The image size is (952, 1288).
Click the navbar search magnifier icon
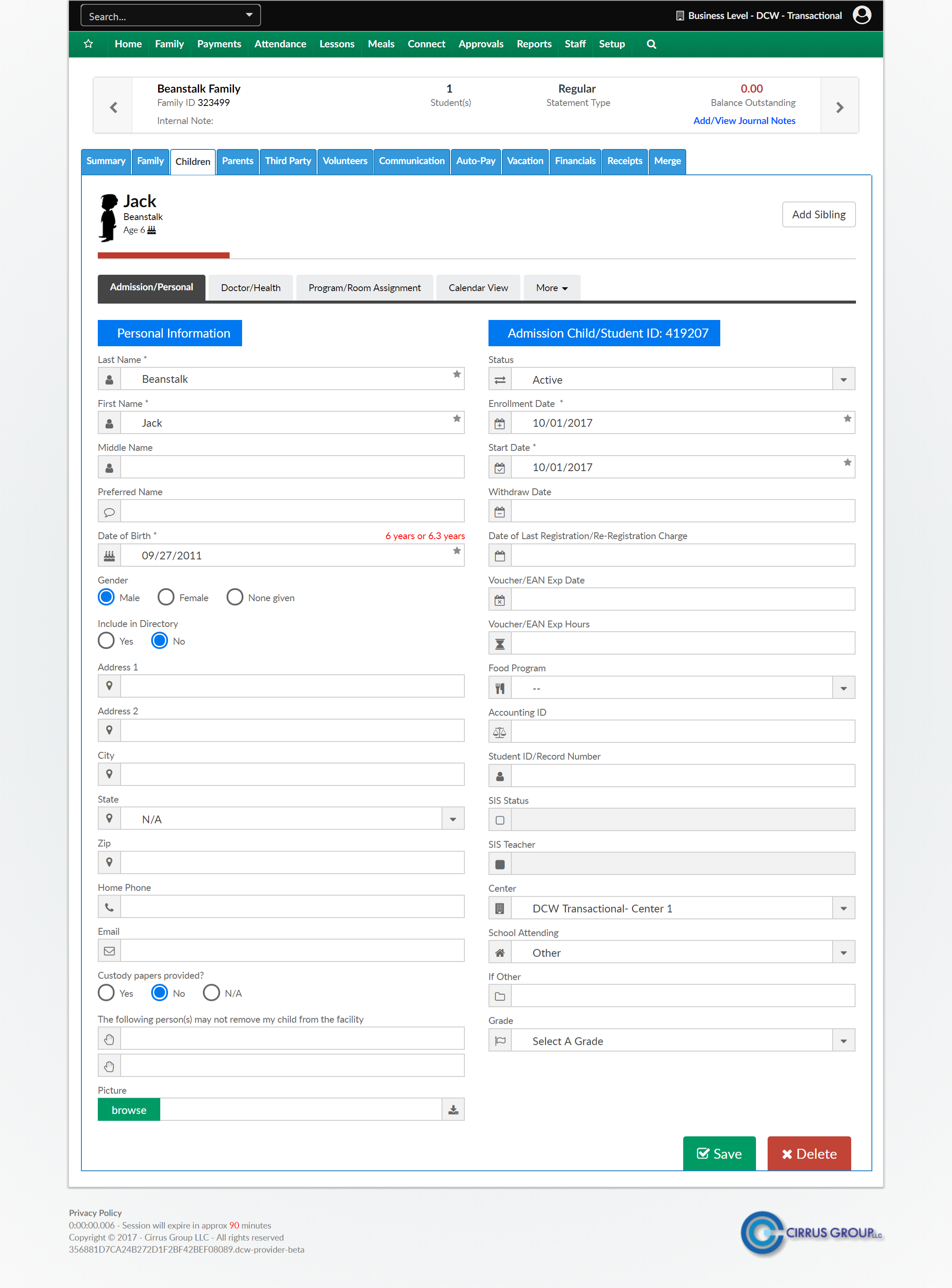coord(651,44)
